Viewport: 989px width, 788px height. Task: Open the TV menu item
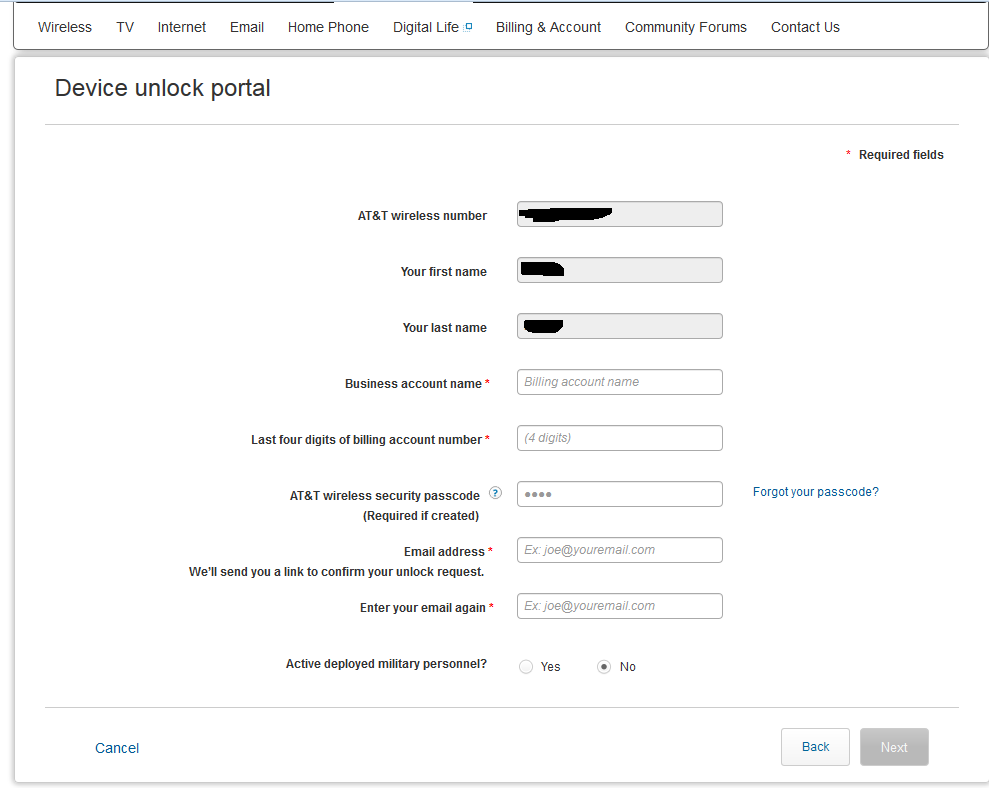pyautogui.click(x=125, y=27)
